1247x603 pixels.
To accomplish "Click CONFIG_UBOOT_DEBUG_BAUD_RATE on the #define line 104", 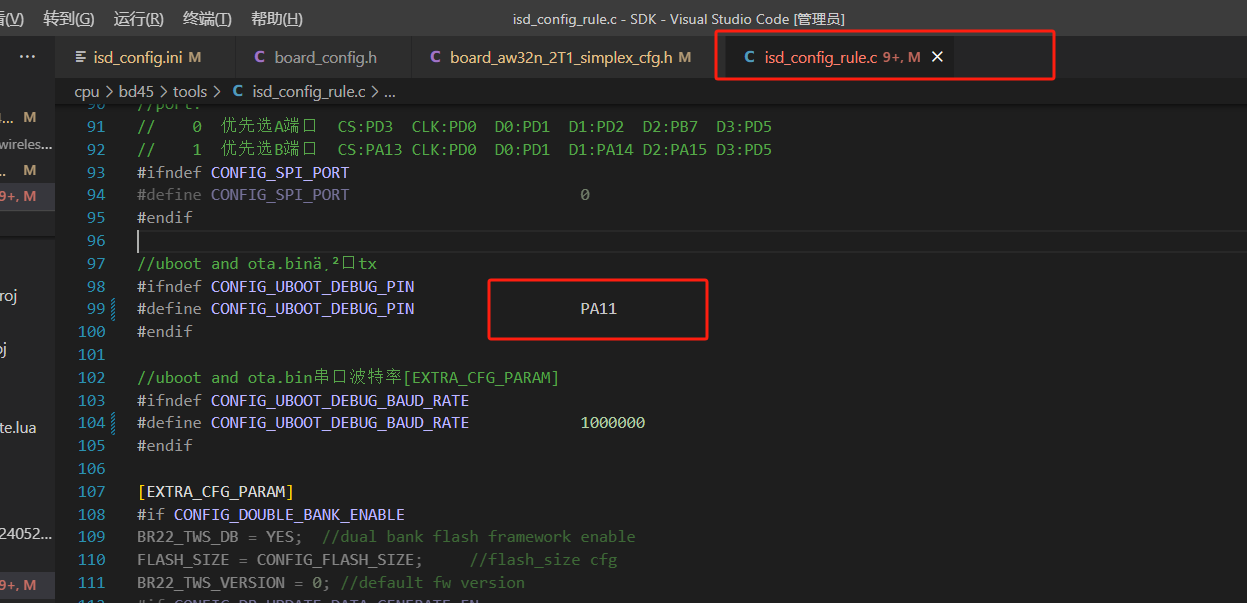I will click(x=340, y=423).
